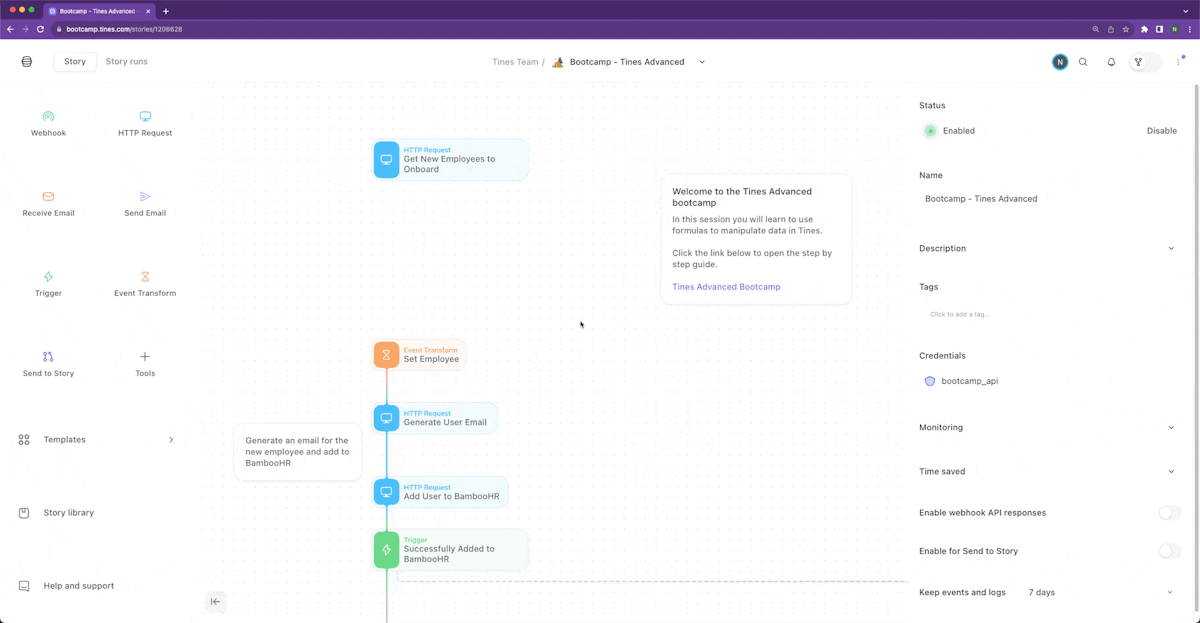Show the browser tab list chevron

tap(1186, 11)
